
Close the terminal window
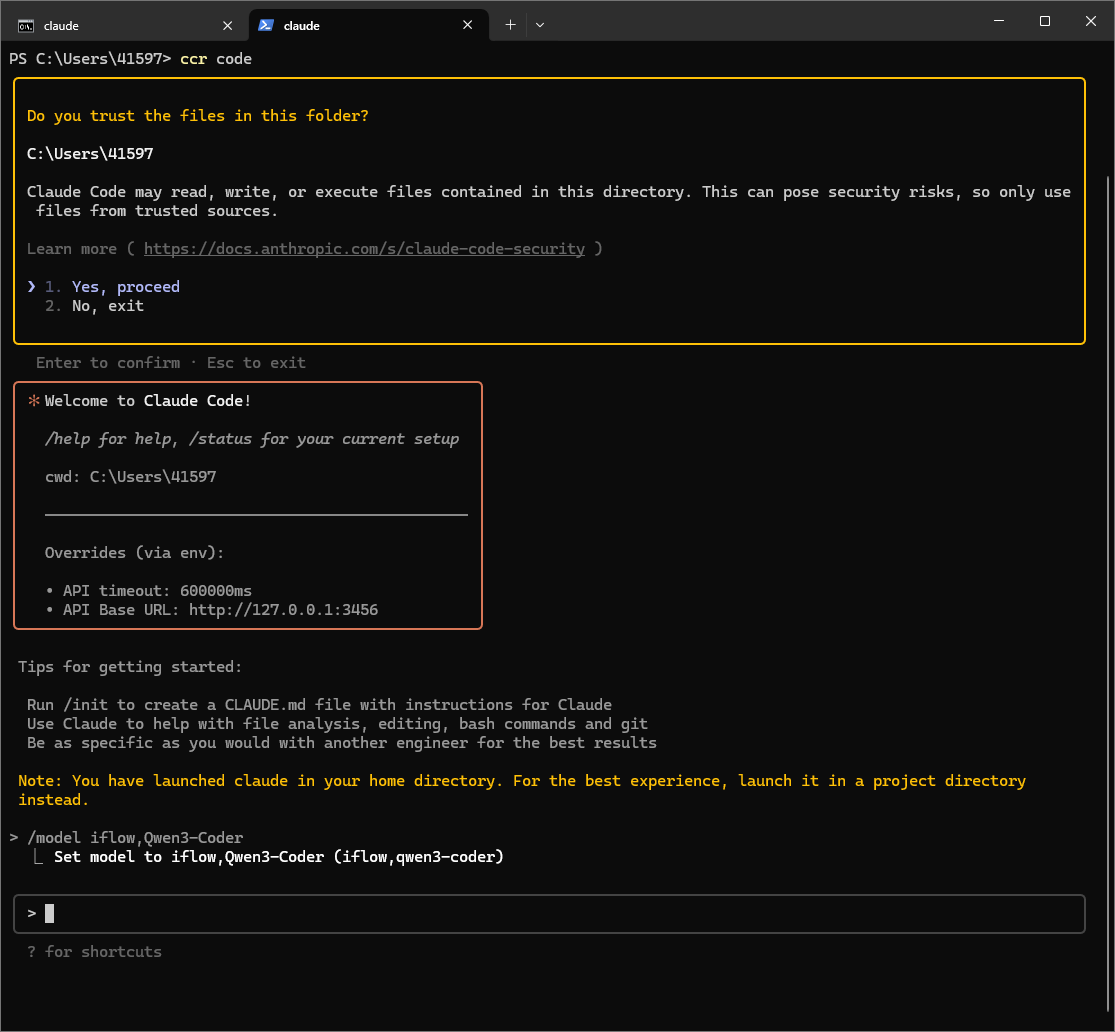(x=1091, y=21)
